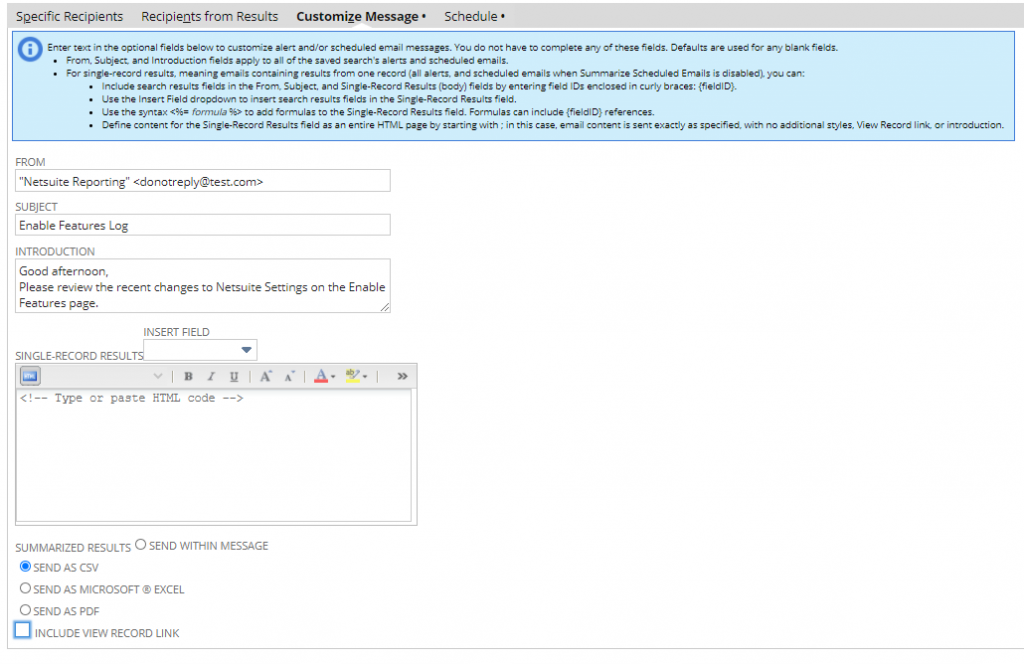Image resolution: width=1024 pixels, height=664 pixels.
Task: Click the red font color A icon
Action: pyautogui.click(x=321, y=376)
